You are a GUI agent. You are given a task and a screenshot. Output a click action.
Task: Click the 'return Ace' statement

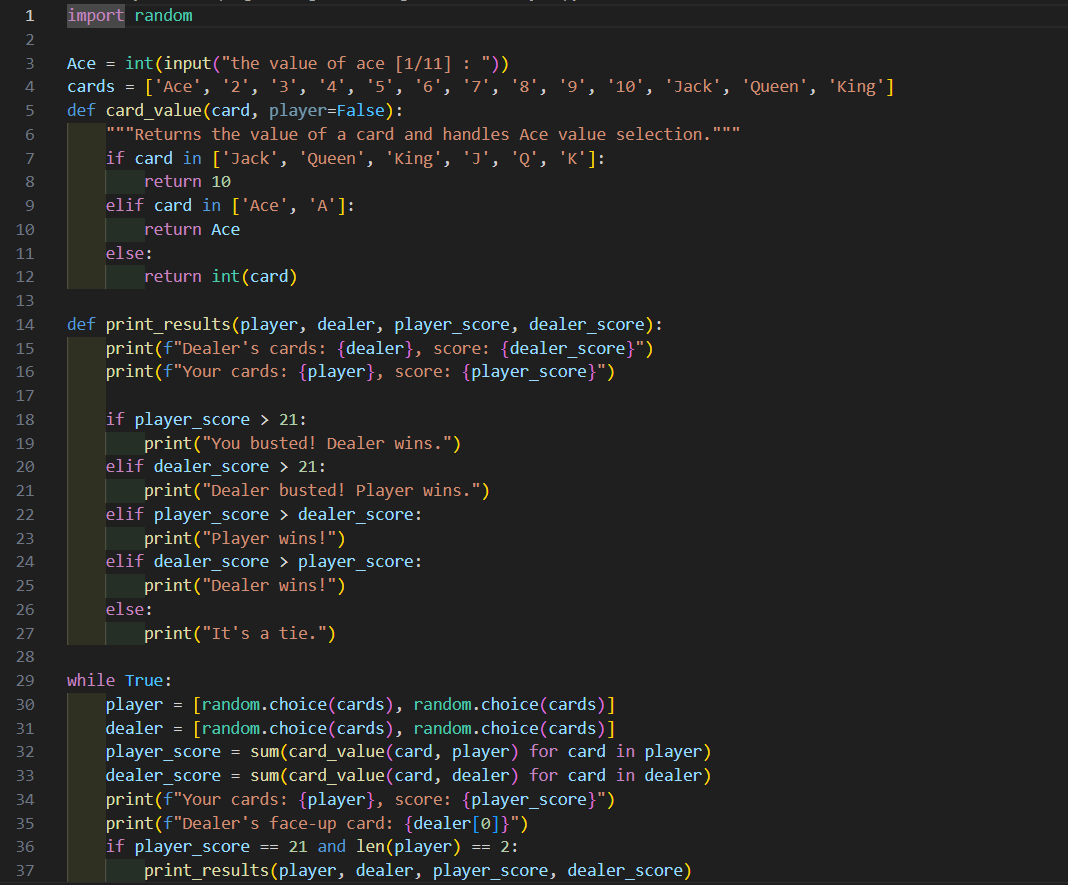point(191,229)
